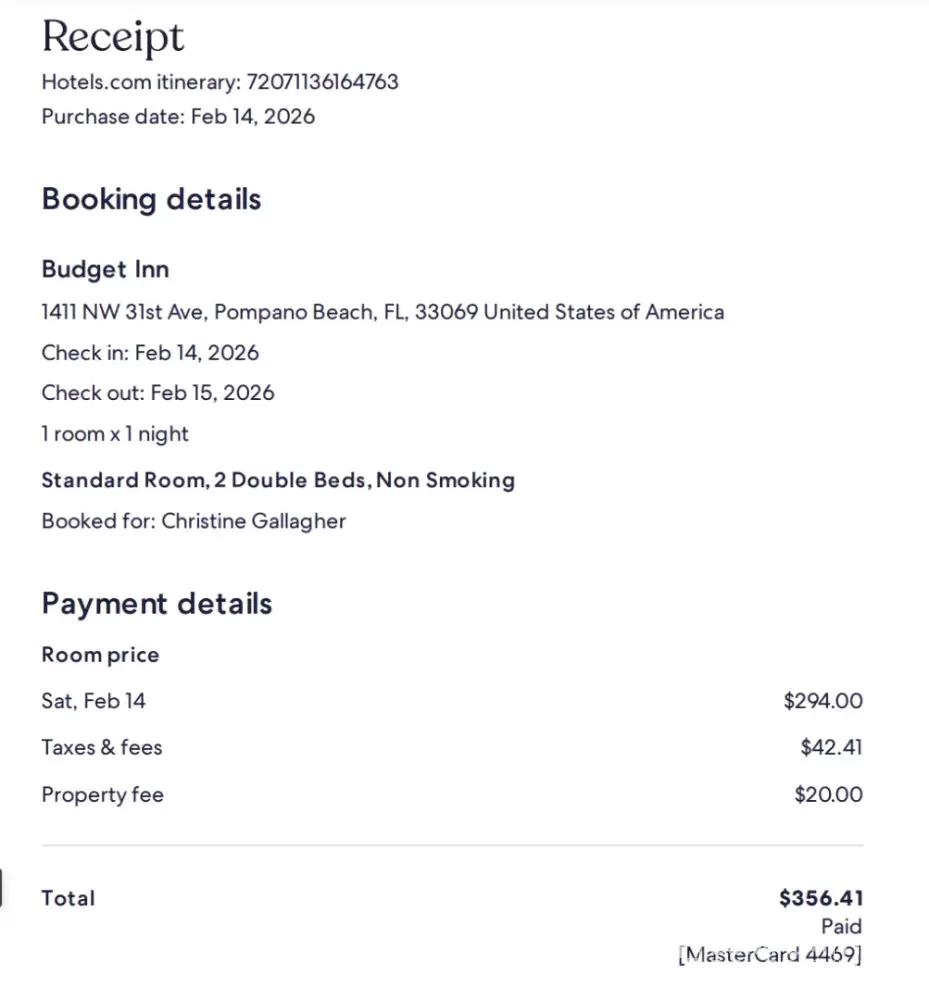Click the Check in date line

[x=150, y=353]
